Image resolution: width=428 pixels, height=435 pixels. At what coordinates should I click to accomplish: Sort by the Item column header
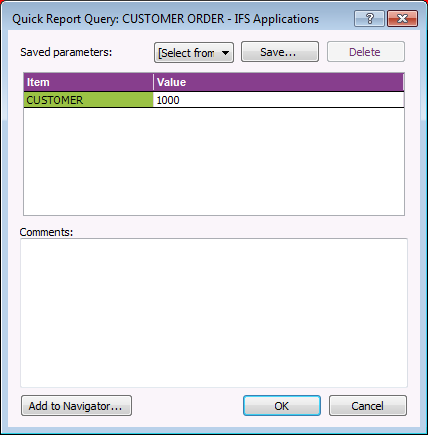coord(88,82)
